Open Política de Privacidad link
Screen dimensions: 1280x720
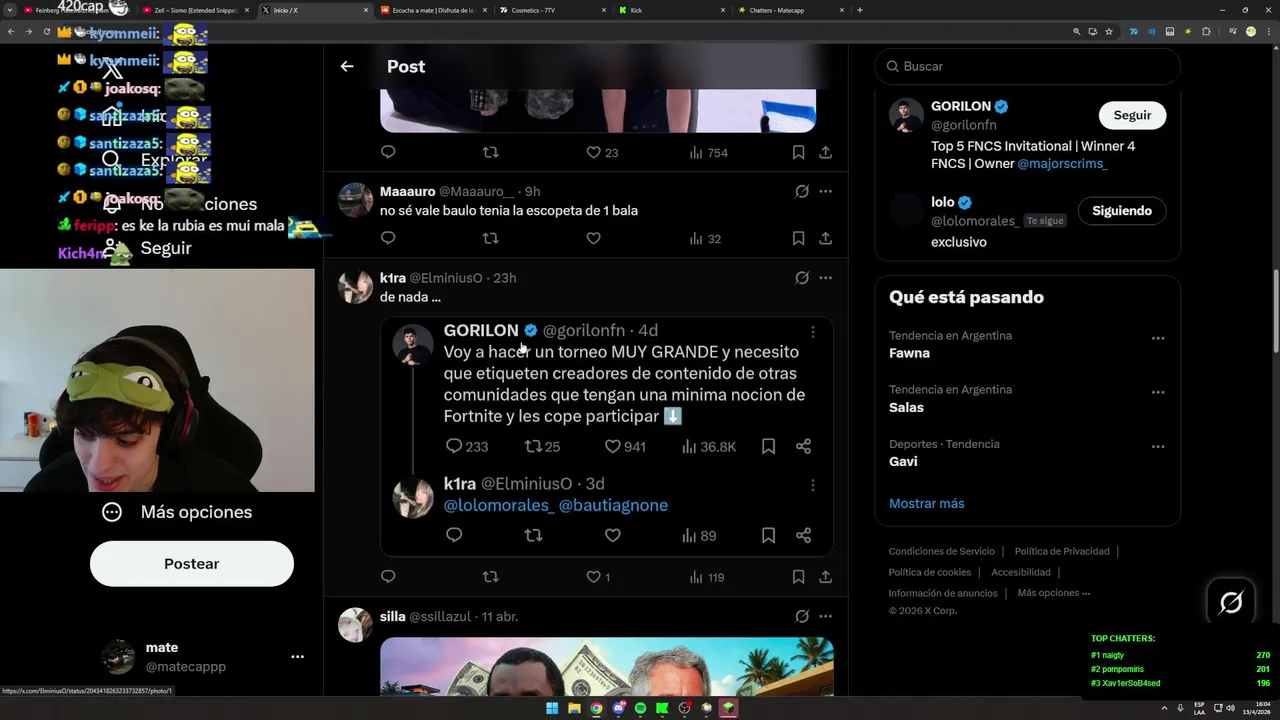coord(1062,551)
